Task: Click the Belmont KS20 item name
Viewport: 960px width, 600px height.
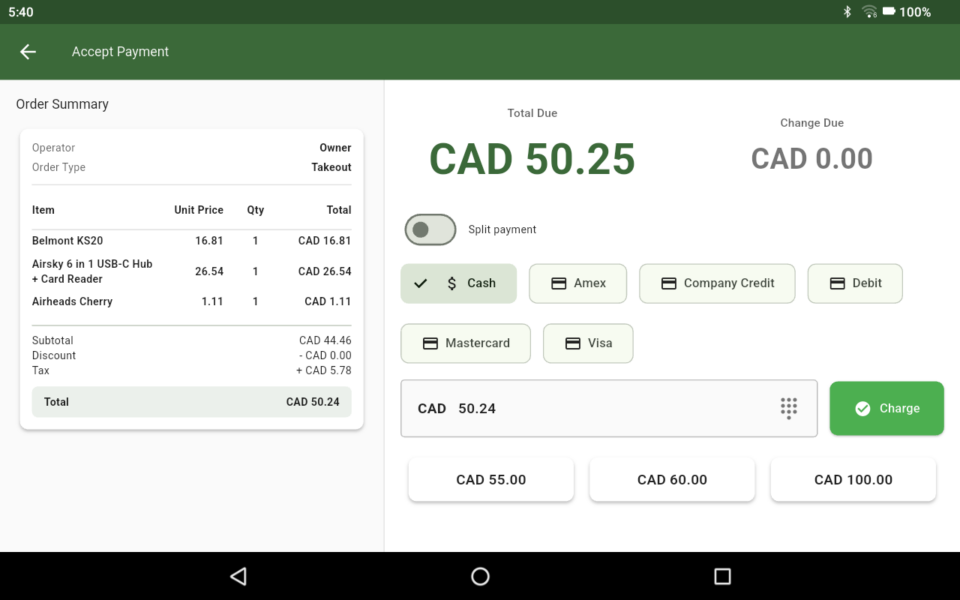Action: click(67, 241)
